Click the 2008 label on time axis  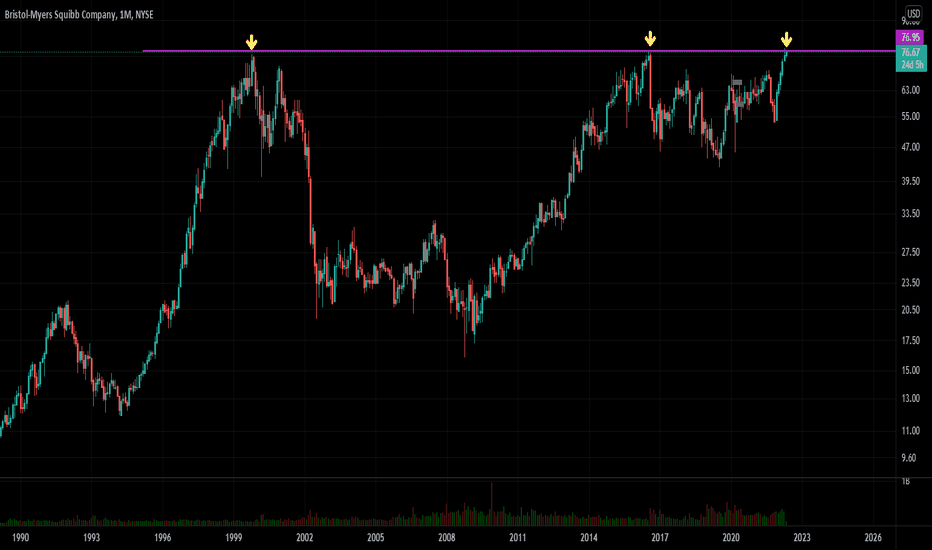coord(446,538)
